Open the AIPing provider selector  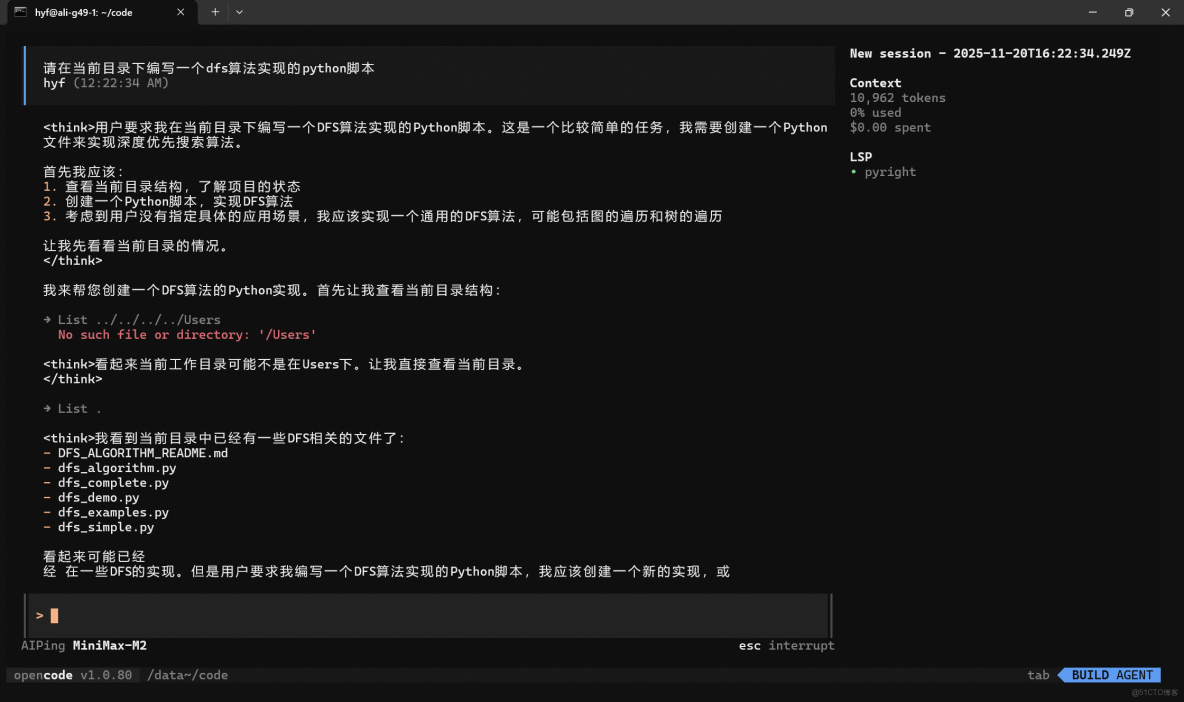(x=41, y=645)
